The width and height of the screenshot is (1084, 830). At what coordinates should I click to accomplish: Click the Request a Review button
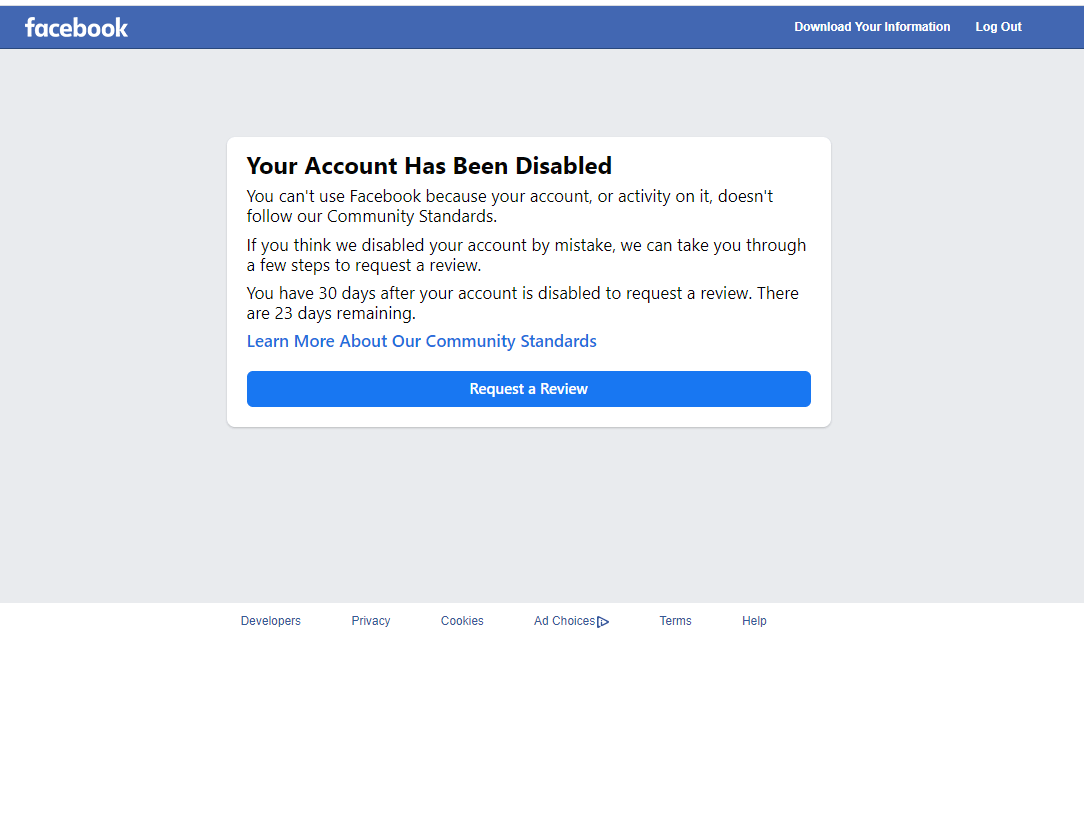pos(528,389)
